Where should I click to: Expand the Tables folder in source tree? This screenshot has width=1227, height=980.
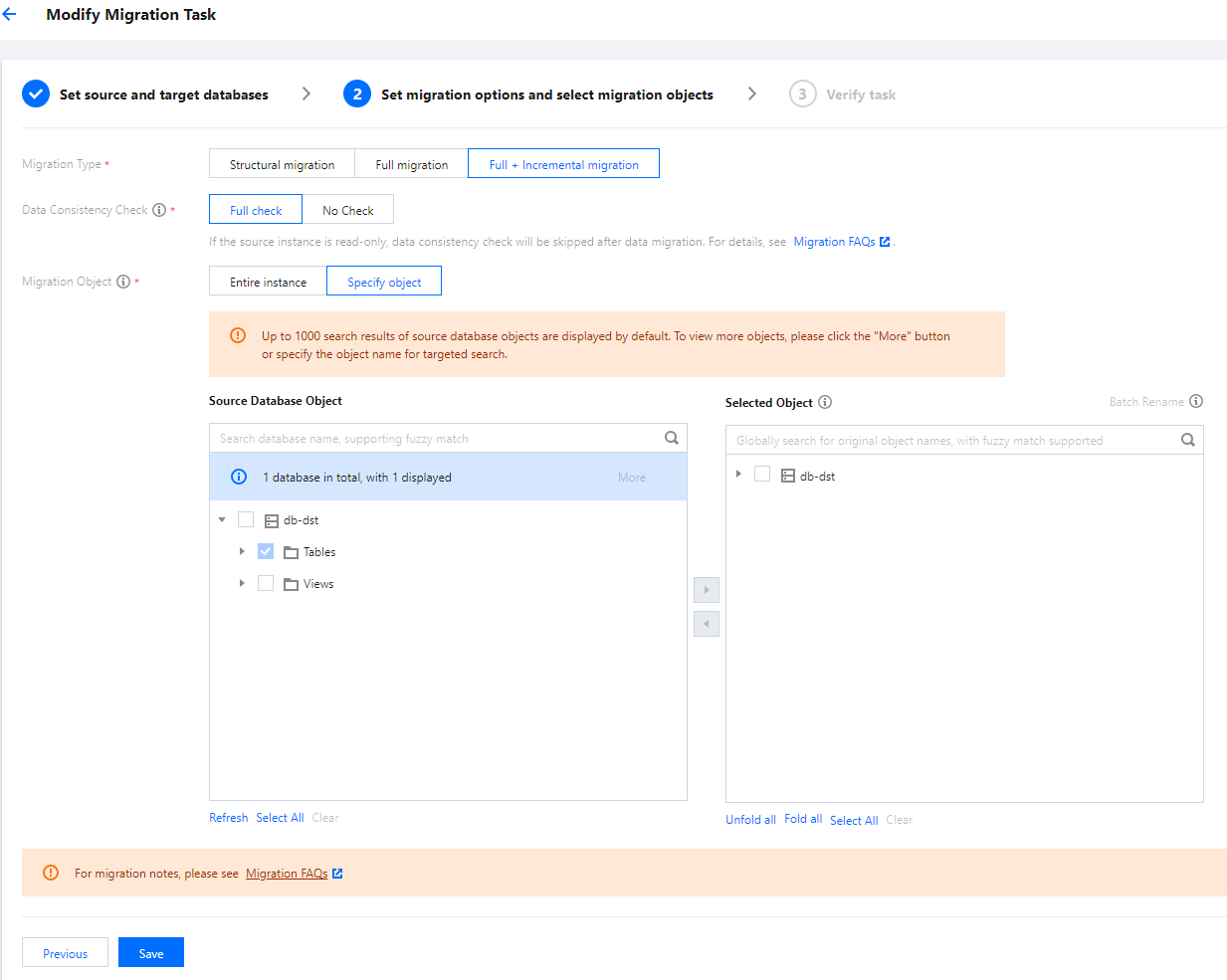point(242,551)
